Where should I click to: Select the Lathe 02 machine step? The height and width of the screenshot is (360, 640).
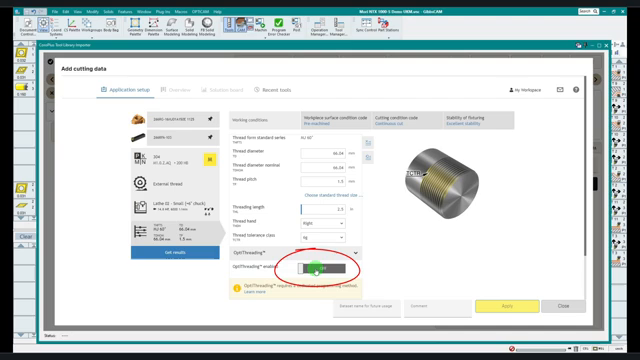pos(175,207)
